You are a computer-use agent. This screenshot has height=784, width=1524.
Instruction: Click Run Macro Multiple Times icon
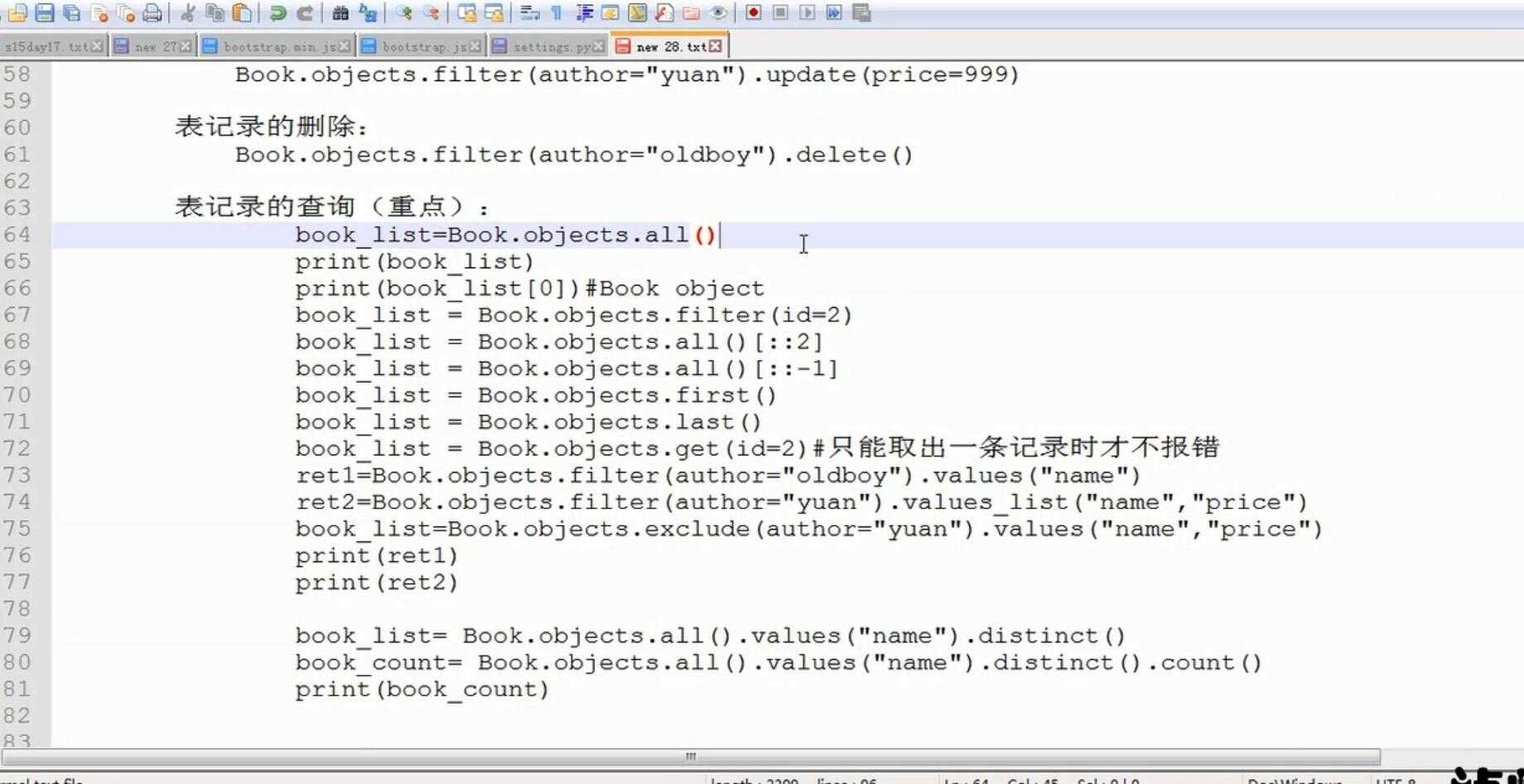point(834,12)
